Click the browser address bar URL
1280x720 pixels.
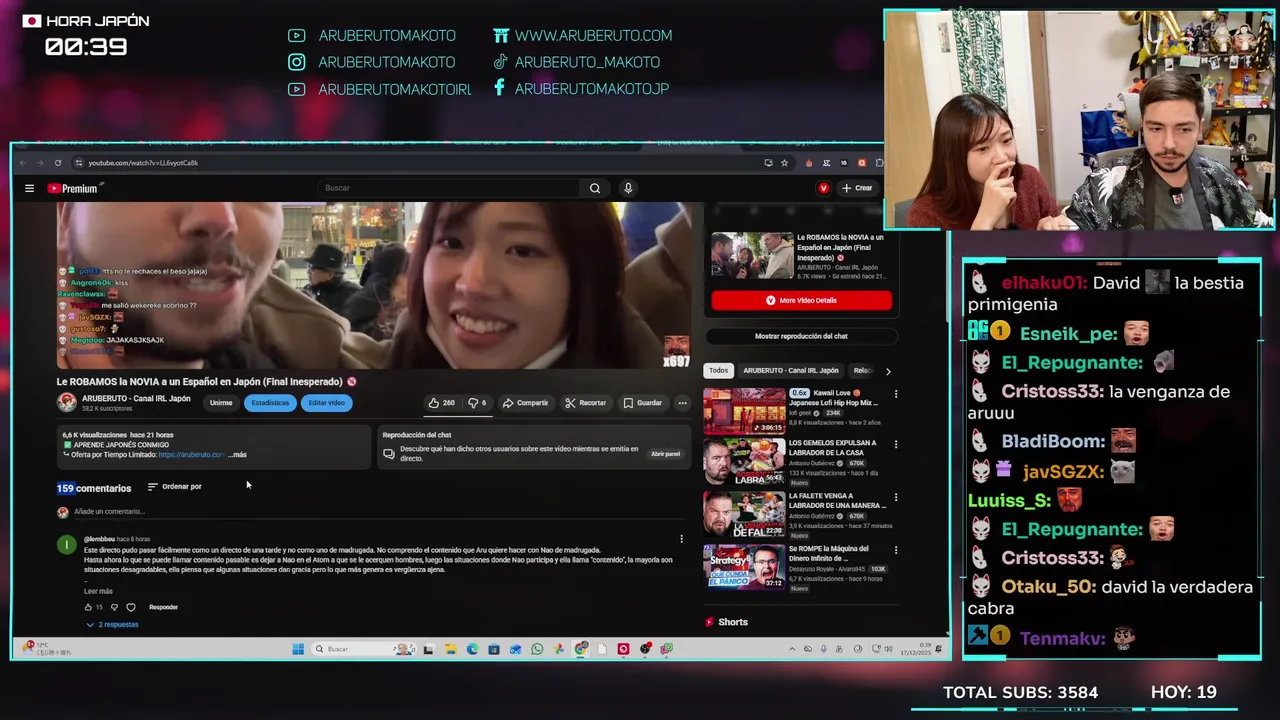(143, 163)
